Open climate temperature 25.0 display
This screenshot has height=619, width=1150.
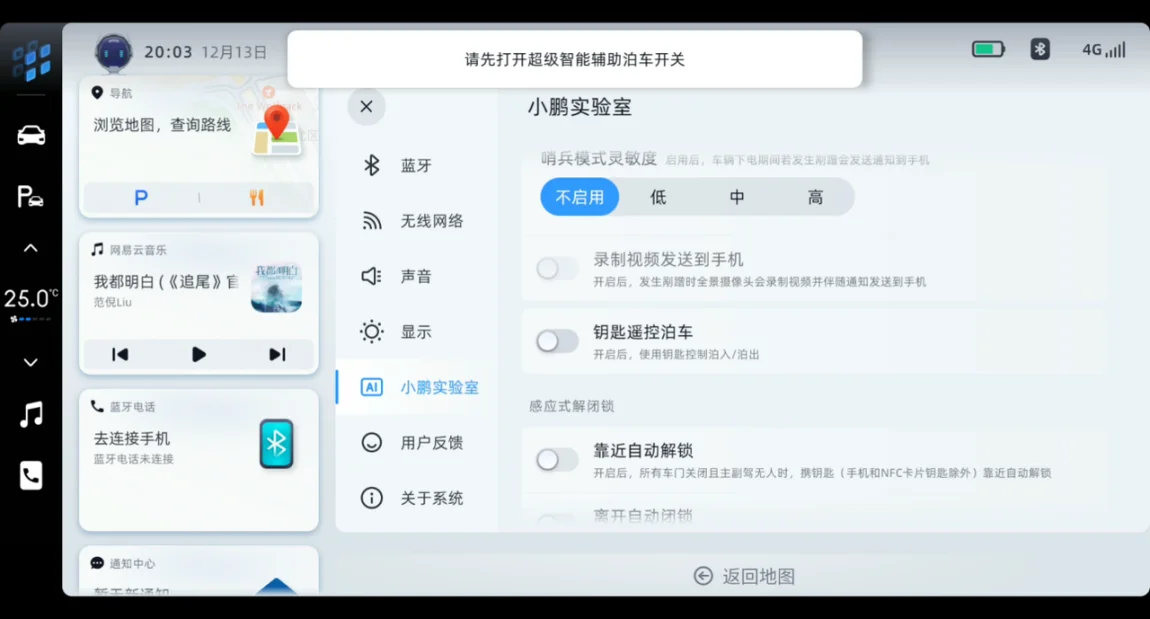pos(30,298)
